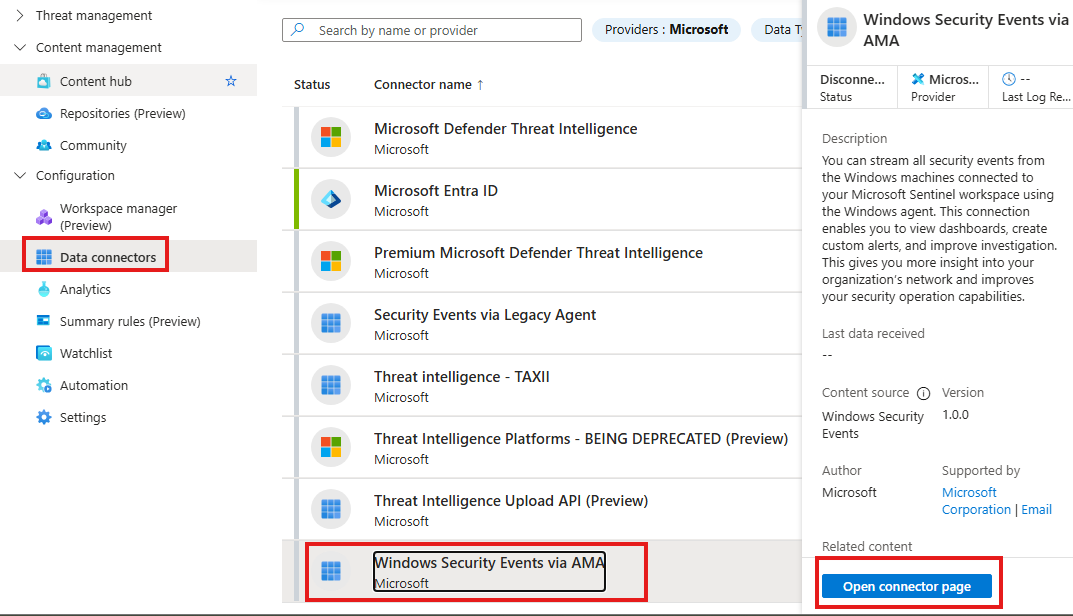Viewport: 1073px width, 616px height.
Task: Click the Data connectors grid icon
Action: point(44,257)
